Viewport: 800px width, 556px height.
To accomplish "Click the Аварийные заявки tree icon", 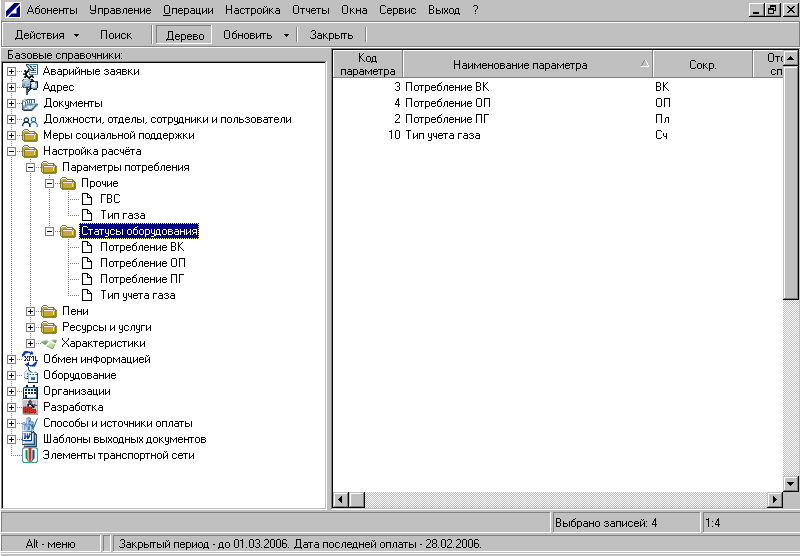I will (30, 71).
